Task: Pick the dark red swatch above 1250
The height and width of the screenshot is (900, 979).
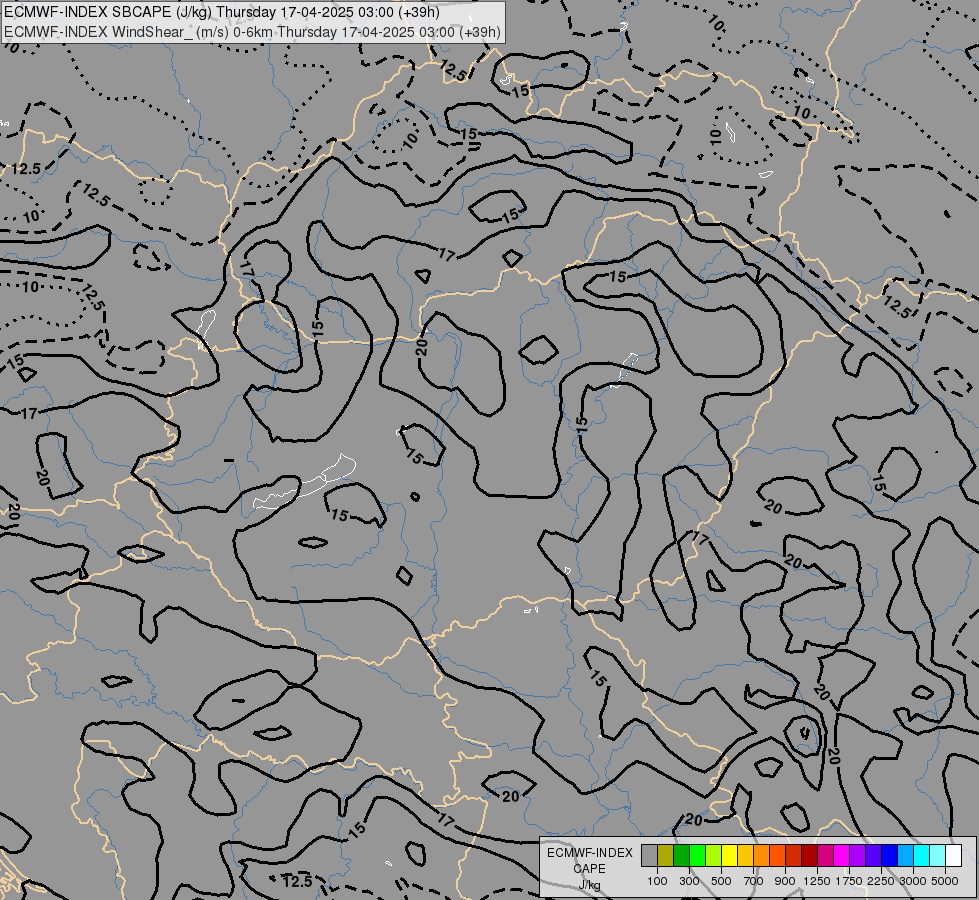Action: point(809,855)
